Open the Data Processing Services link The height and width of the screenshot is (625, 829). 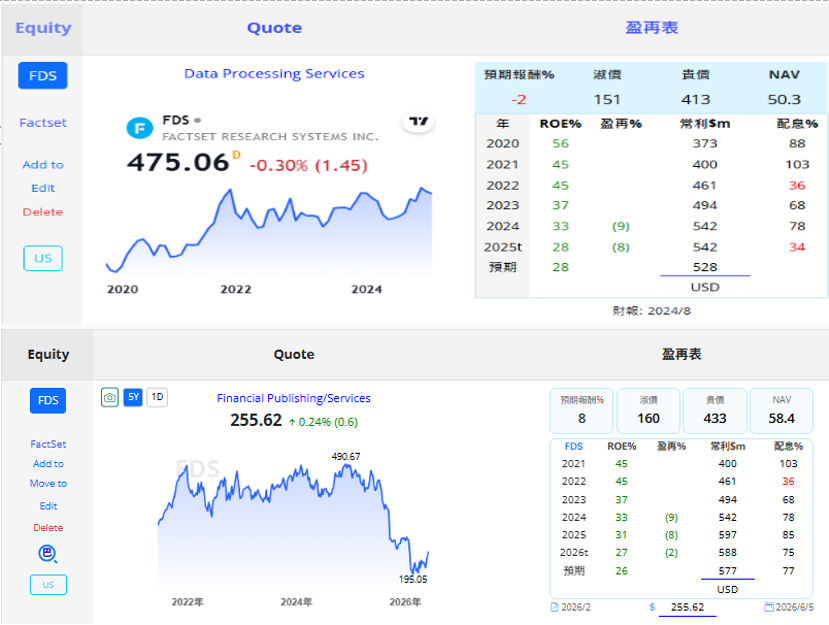(x=274, y=73)
